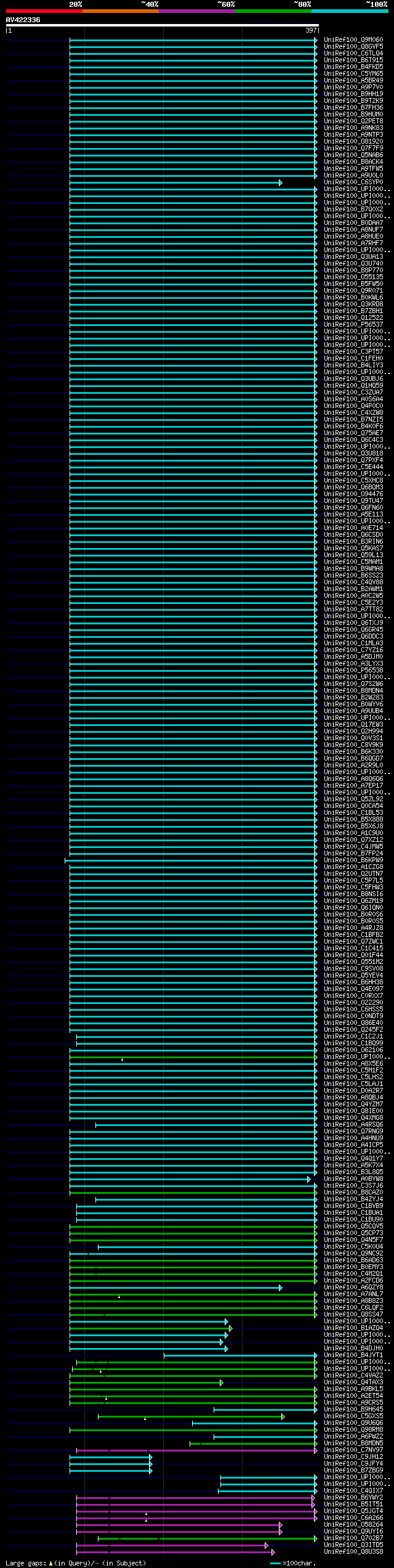The width and height of the screenshot is (394, 1568).
Task: Select the UniRef100_B9HH19 label
Action: click(x=353, y=94)
